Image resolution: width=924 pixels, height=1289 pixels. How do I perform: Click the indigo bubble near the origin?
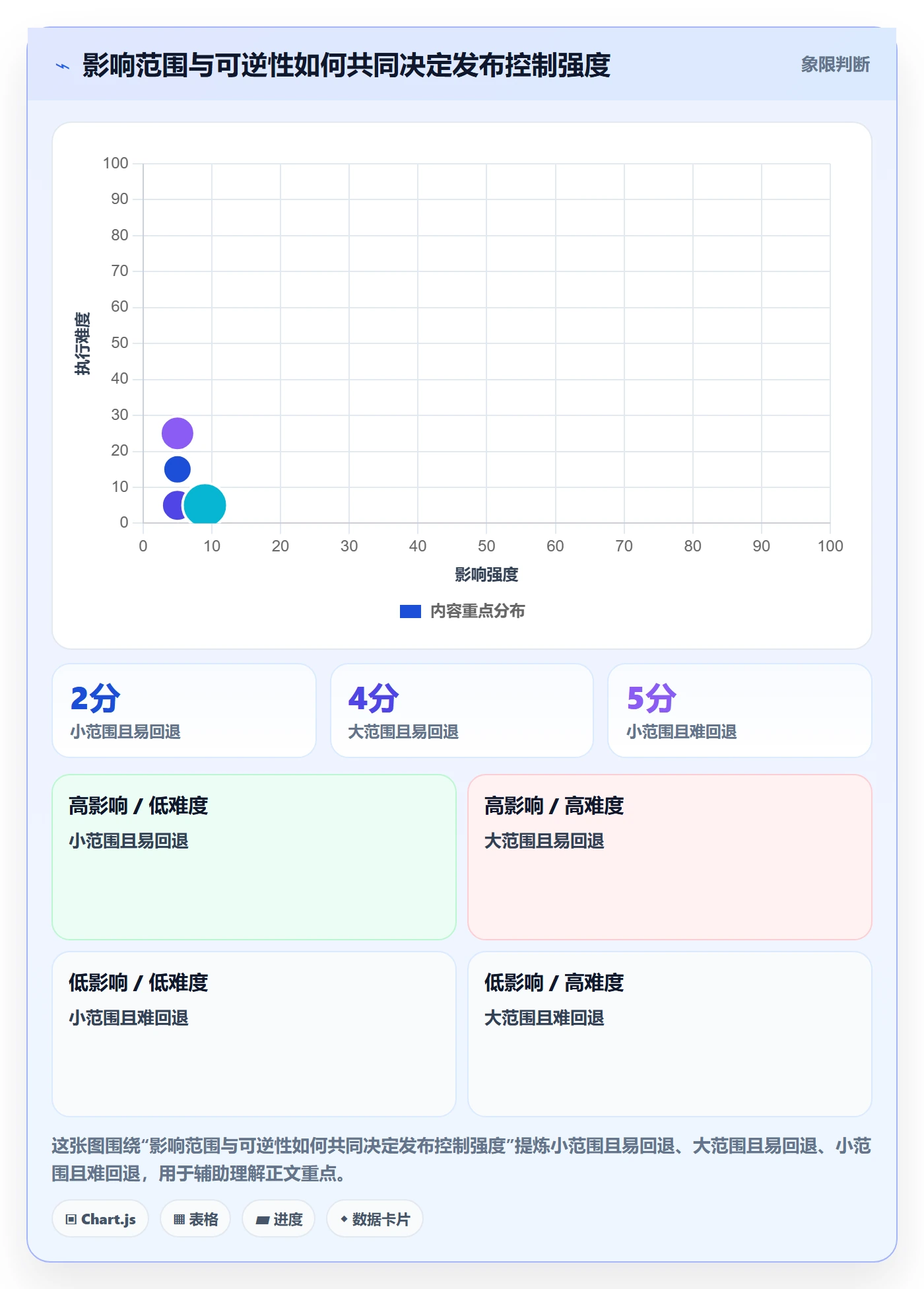point(173,505)
